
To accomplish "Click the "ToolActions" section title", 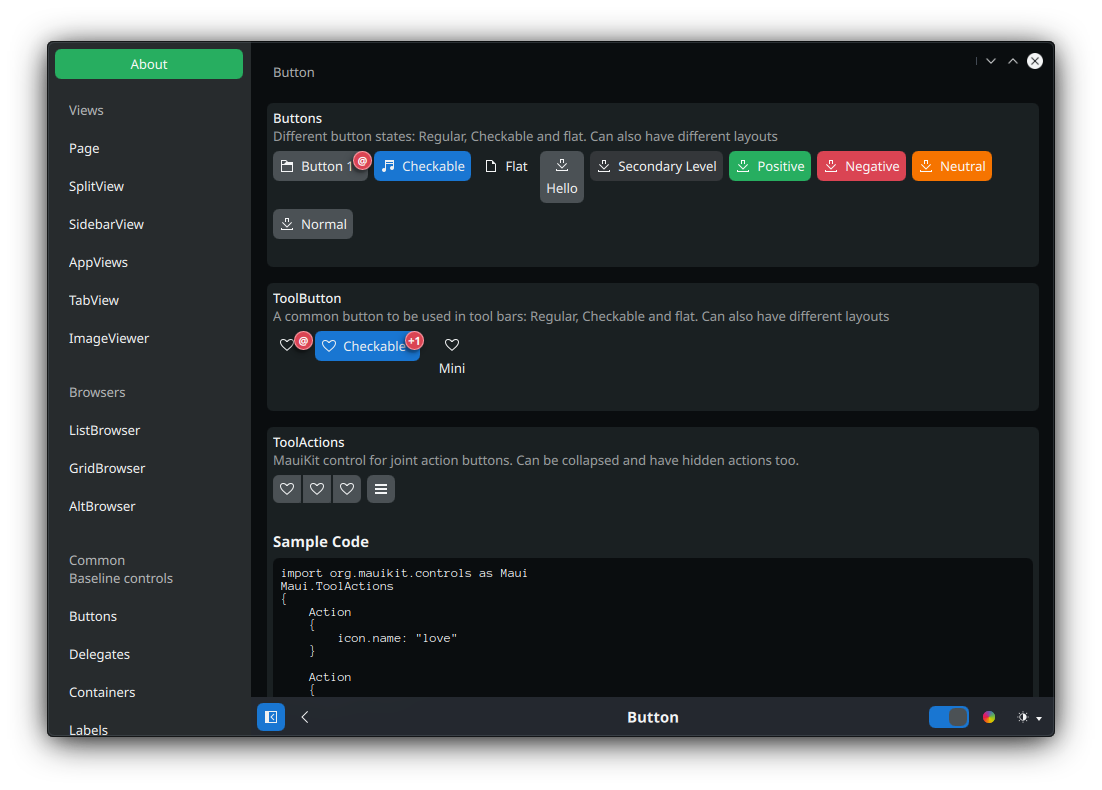I will click(x=309, y=443).
